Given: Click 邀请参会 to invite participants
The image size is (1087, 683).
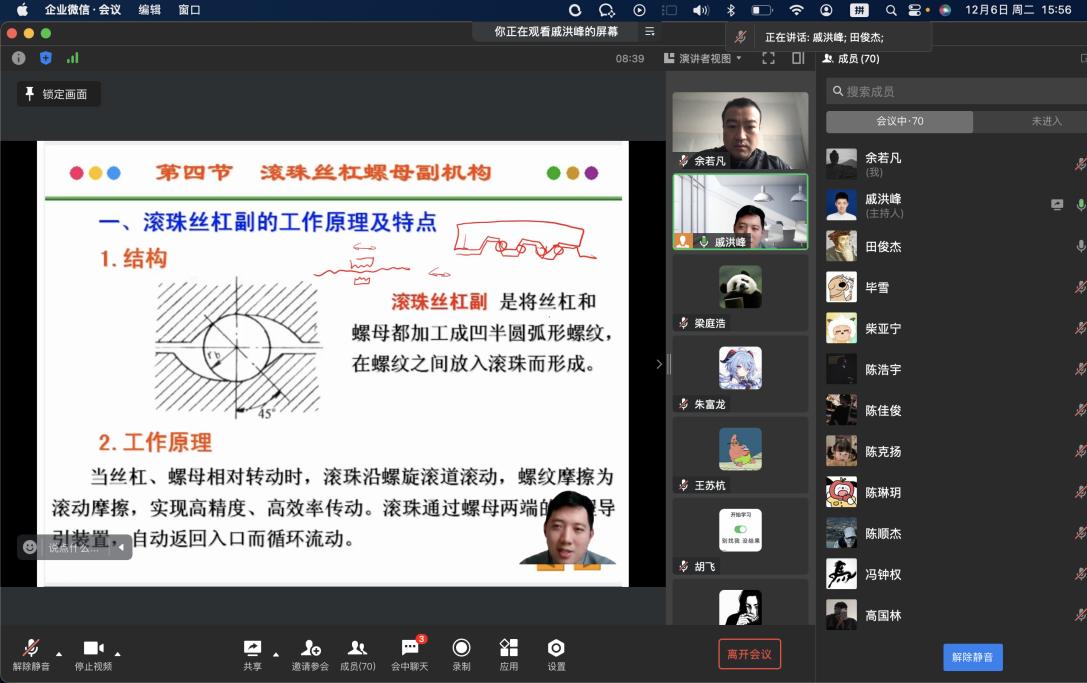Looking at the screenshot, I should pyautogui.click(x=310, y=651).
